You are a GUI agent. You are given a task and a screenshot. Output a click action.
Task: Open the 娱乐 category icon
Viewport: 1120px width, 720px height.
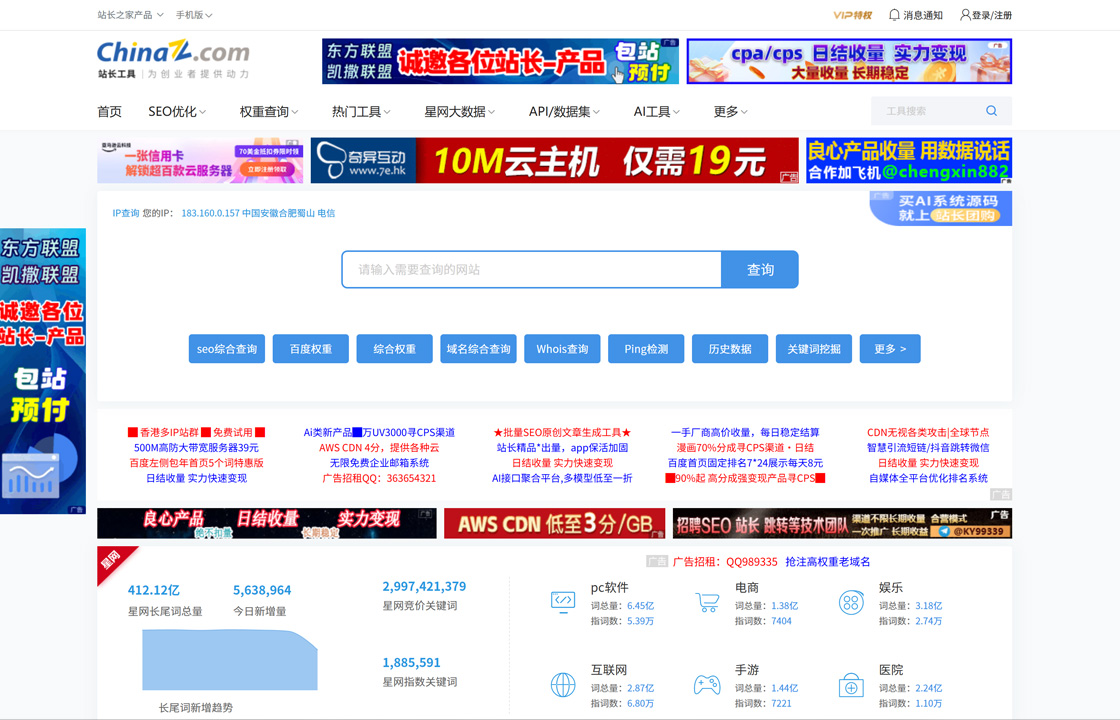tap(851, 602)
